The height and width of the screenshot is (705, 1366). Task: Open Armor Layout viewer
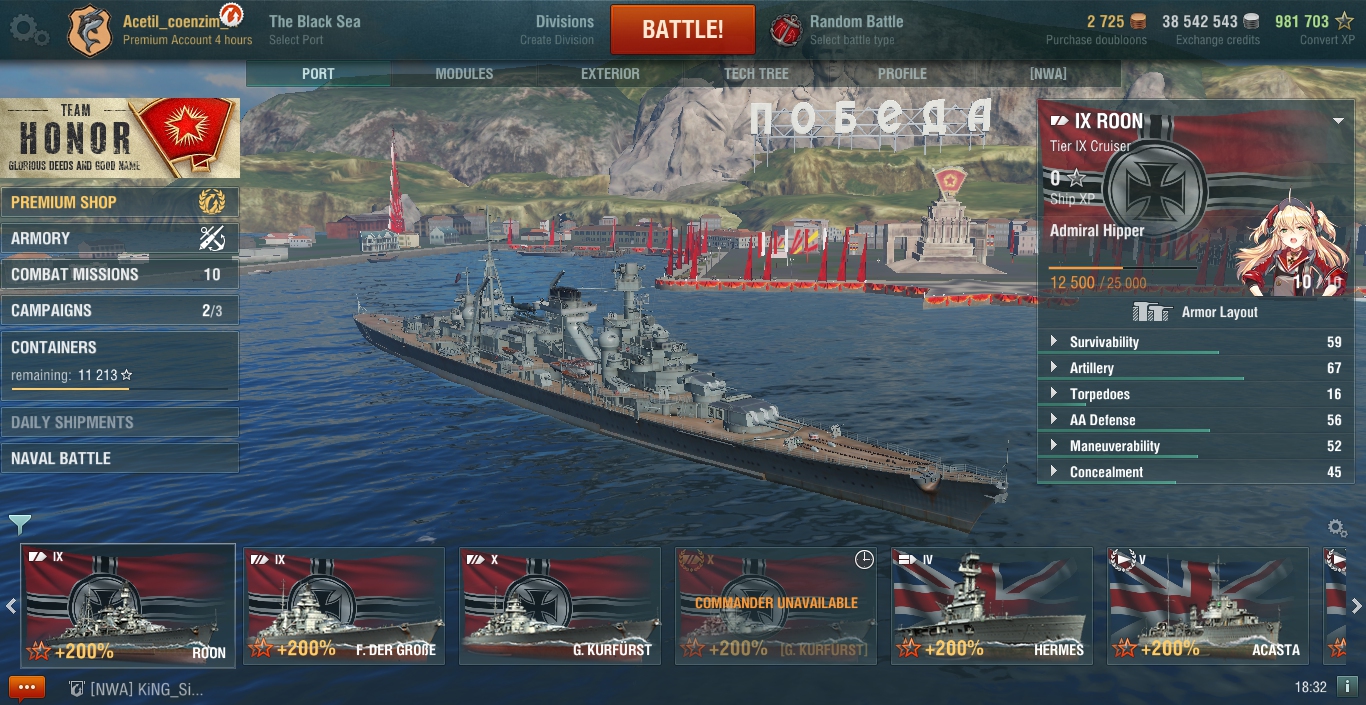pos(1196,312)
